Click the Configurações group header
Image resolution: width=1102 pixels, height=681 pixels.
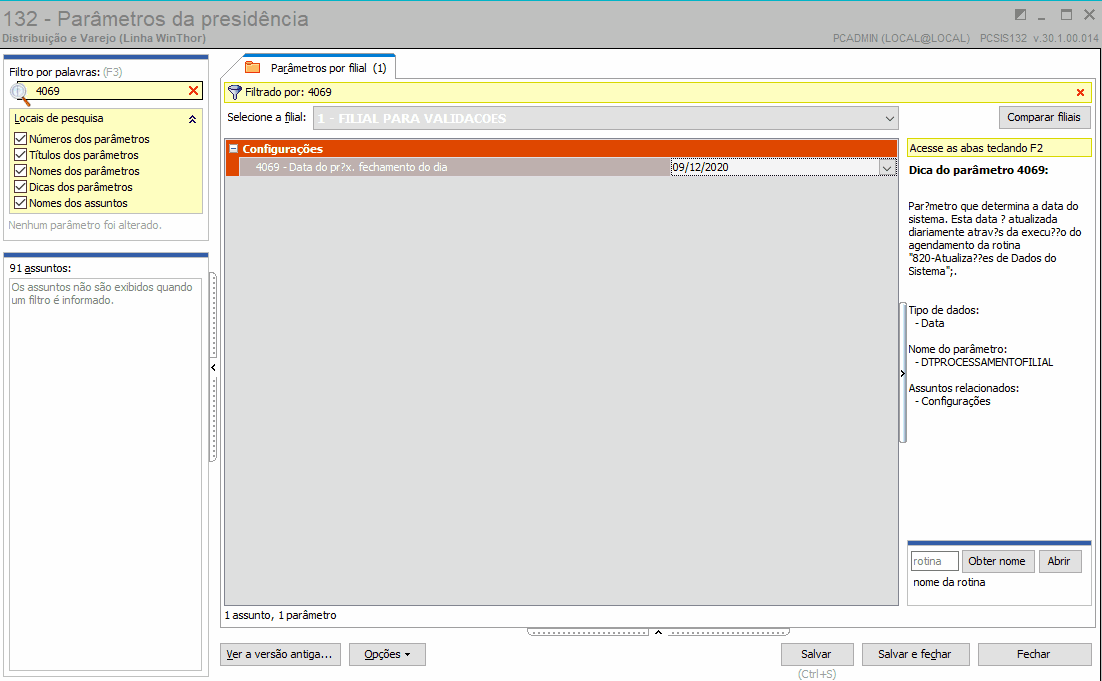point(561,148)
